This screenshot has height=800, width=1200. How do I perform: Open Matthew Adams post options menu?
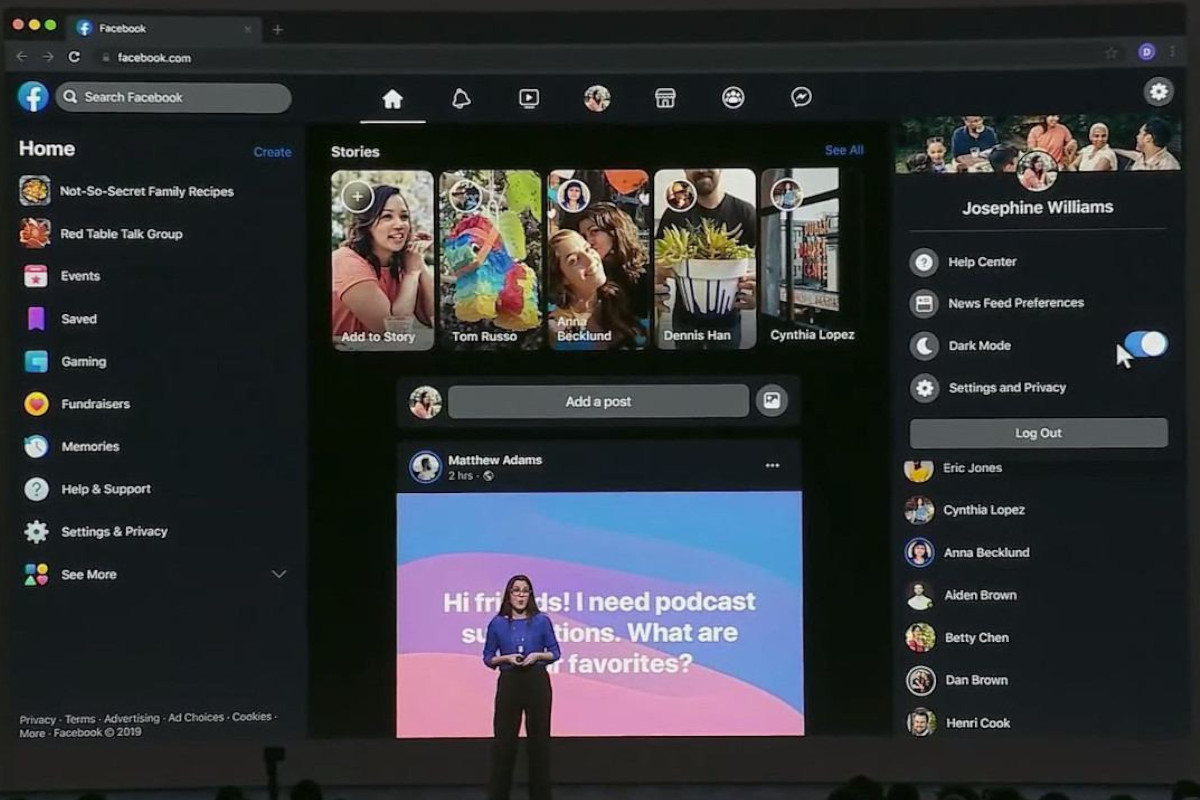[772, 465]
